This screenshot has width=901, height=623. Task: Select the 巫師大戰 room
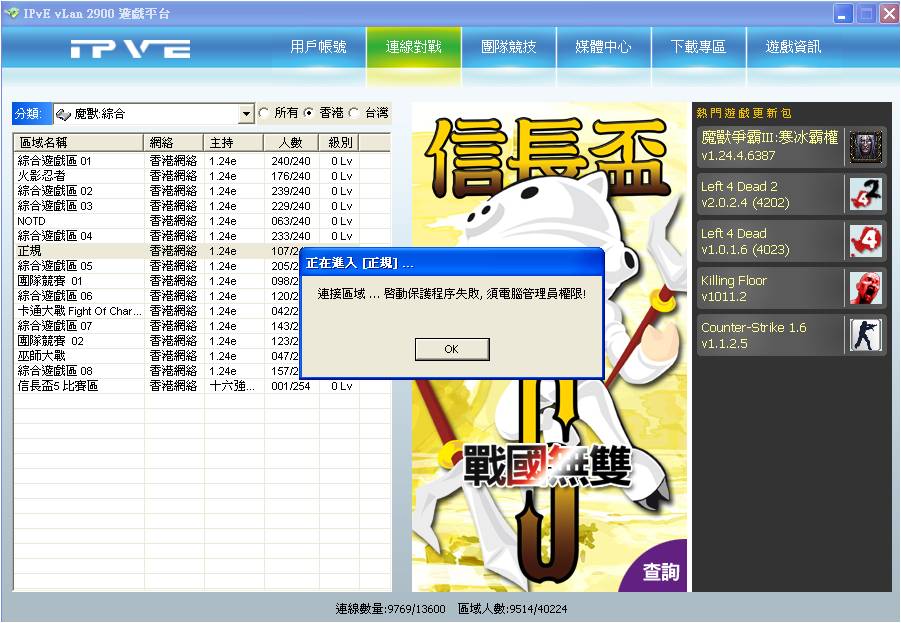click(156, 356)
